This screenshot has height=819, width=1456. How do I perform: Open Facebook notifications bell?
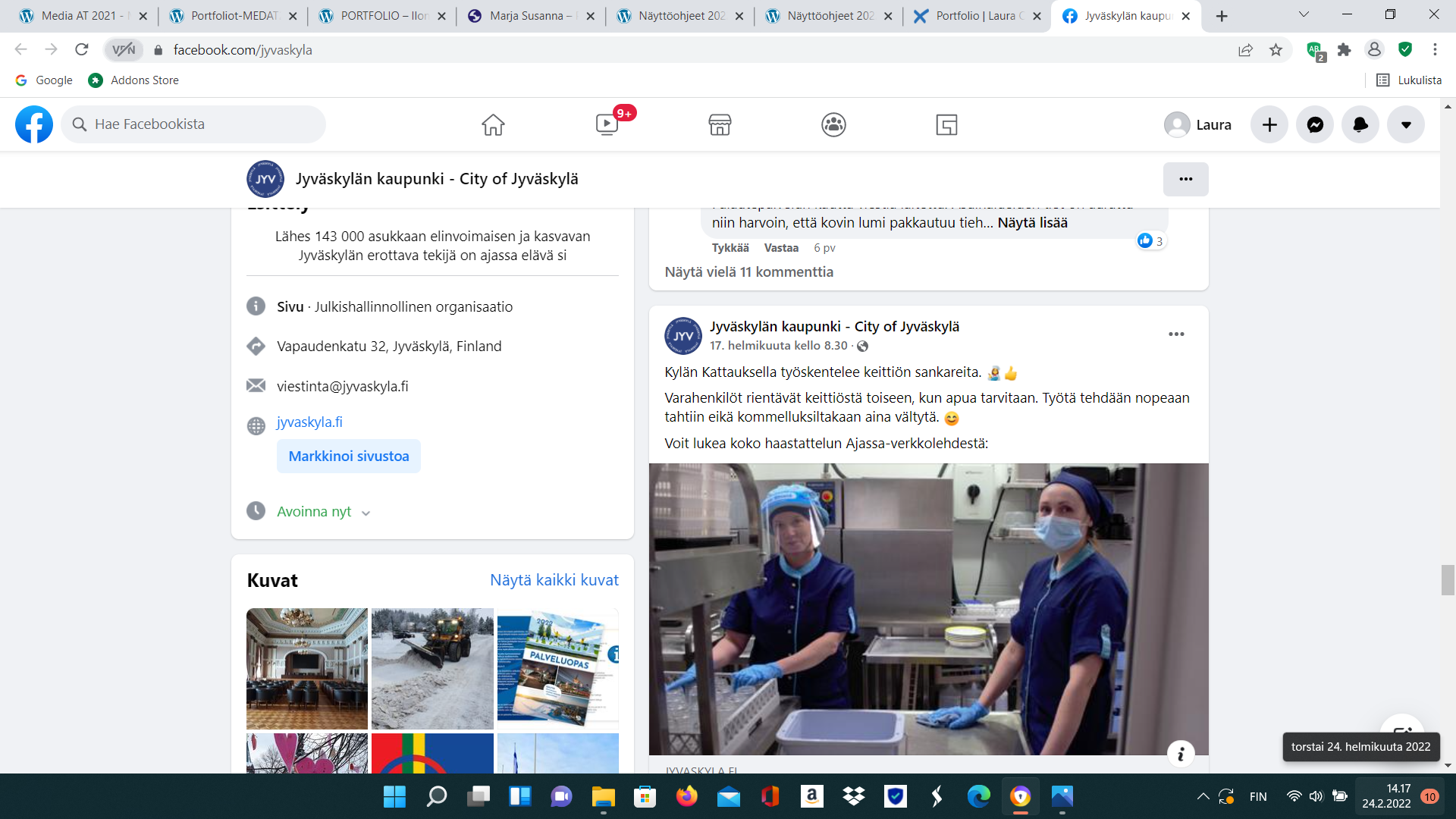coord(1360,124)
